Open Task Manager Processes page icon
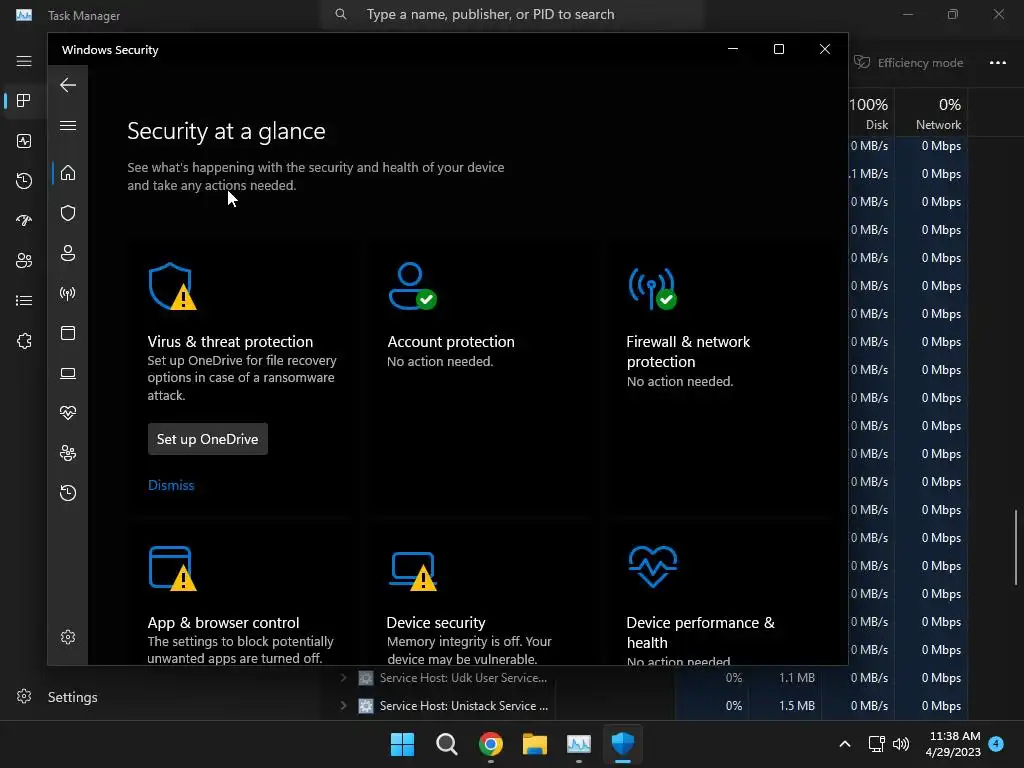This screenshot has width=1024, height=768. [24, 101]
